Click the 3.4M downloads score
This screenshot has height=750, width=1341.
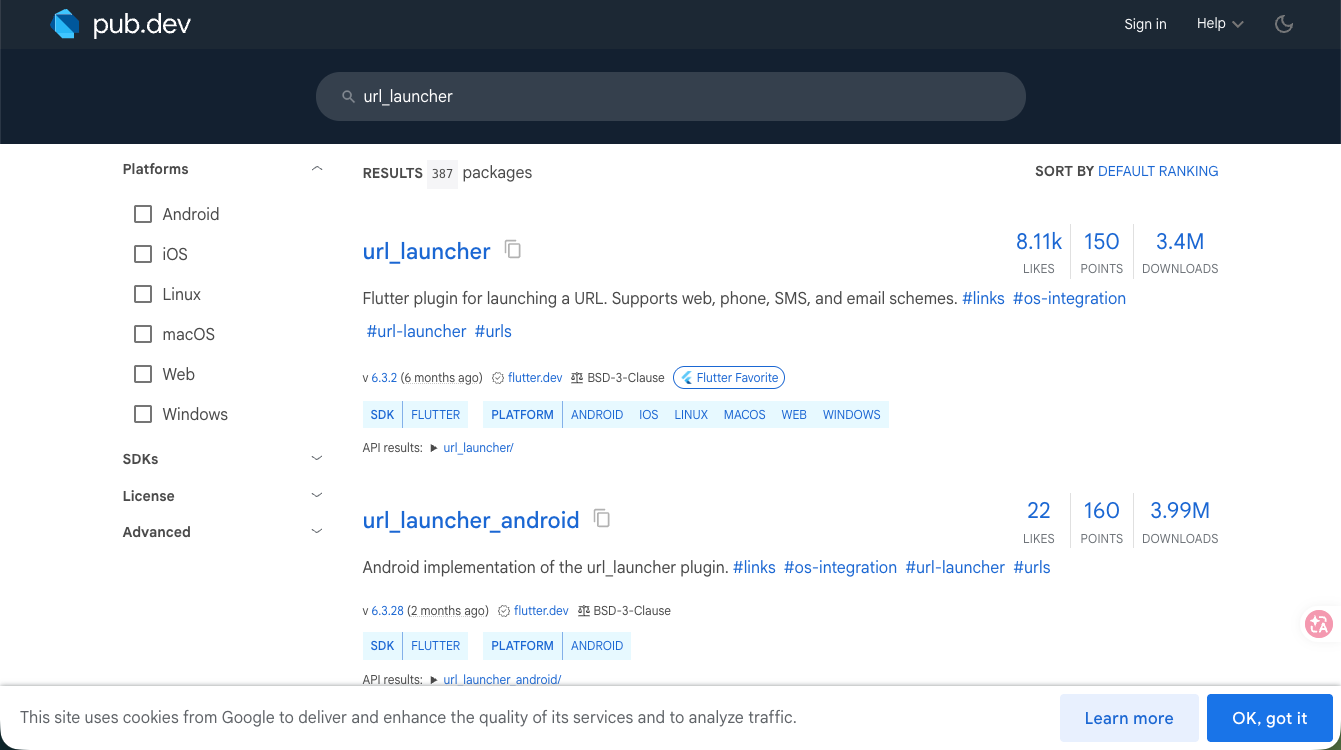click(x=1180, y=251)
